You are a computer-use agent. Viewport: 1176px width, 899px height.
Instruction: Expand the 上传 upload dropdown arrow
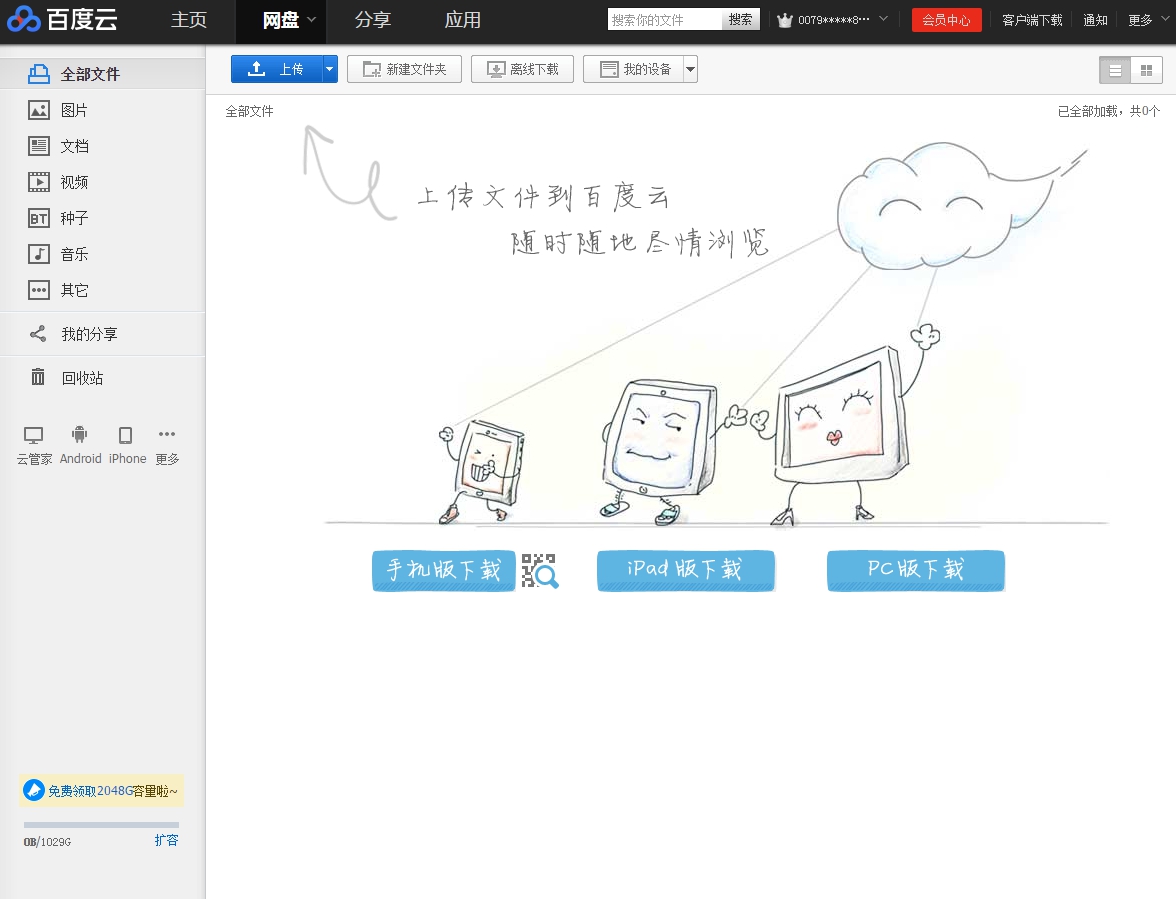click(329, 69)
